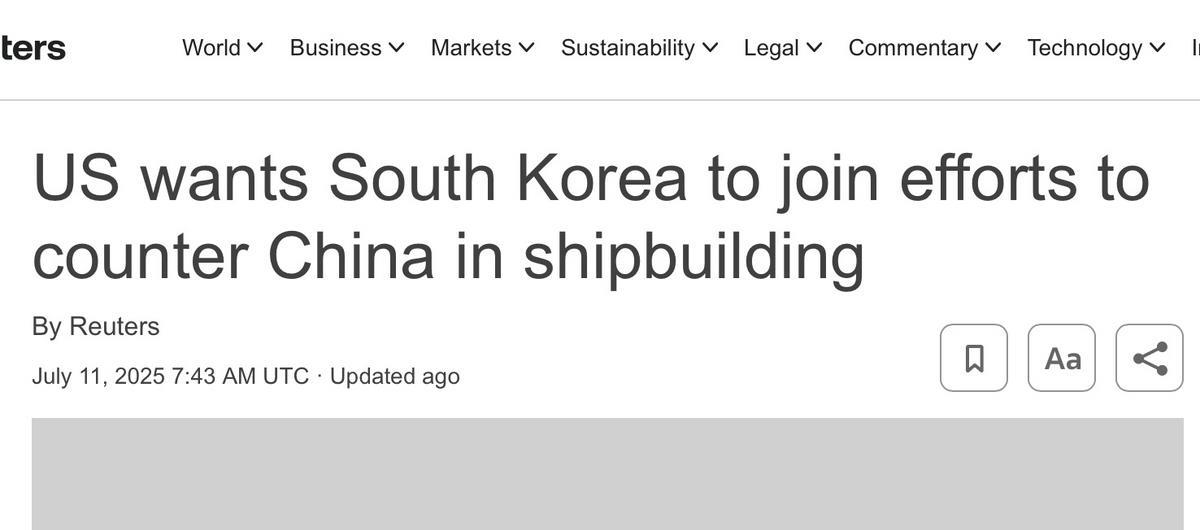The height and width of the screenshot is (530, 1200).
Task: Click the Reuters logo
Action: tap(32, 48)
